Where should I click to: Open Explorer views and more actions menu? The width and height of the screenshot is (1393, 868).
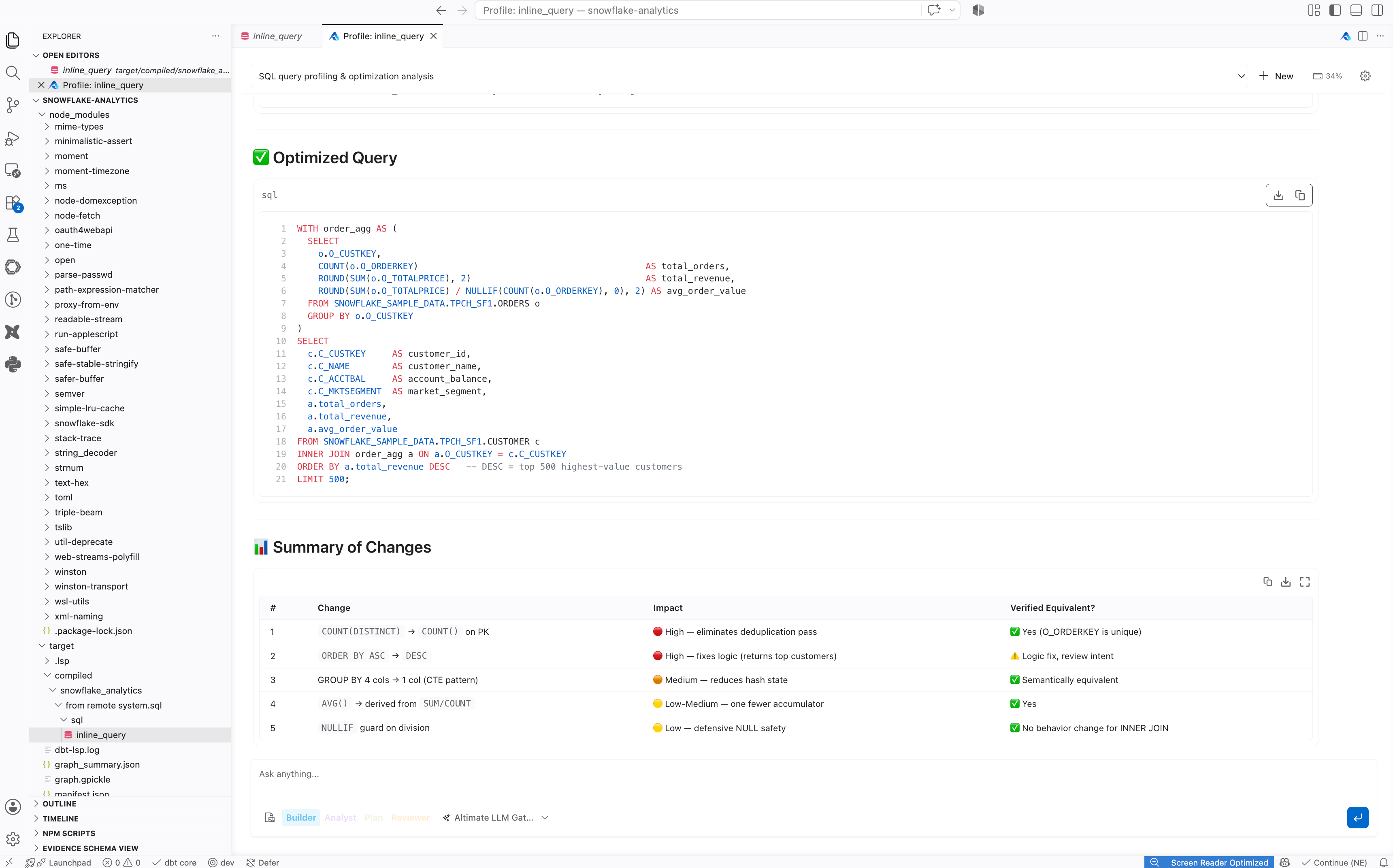[215, 36]
